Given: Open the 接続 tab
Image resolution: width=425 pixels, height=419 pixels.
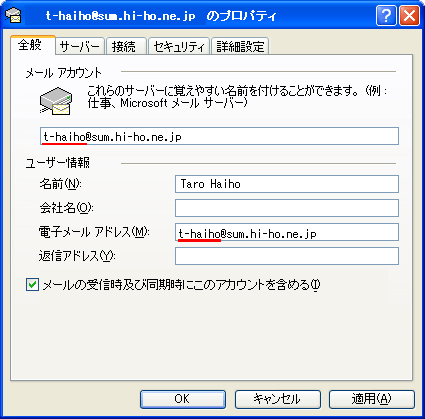Looking at the screenshot, I should tap(126, 46).
